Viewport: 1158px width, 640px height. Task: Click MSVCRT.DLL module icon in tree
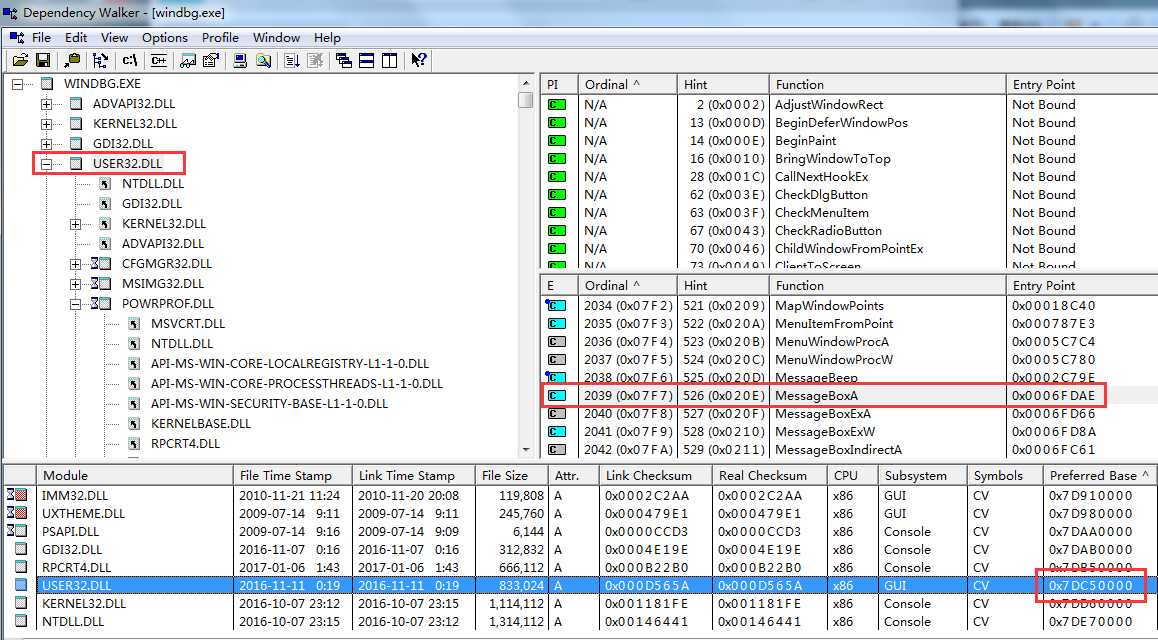click(x=134, y=324)
